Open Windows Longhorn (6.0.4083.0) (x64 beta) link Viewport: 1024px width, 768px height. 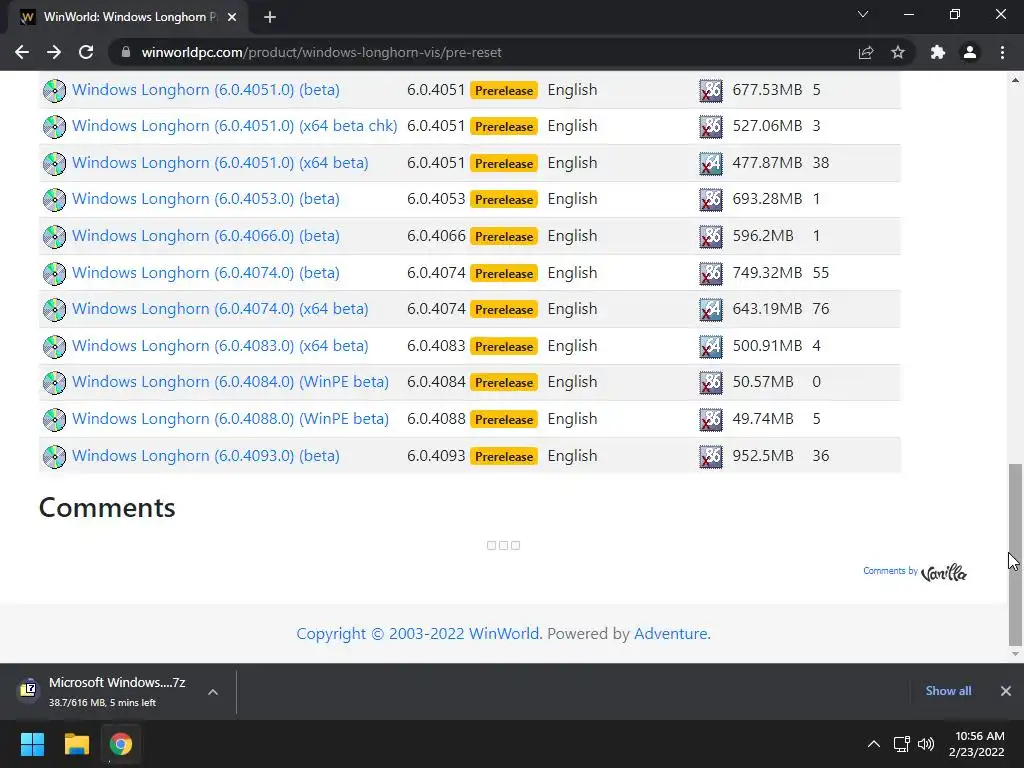click(220, 345)
